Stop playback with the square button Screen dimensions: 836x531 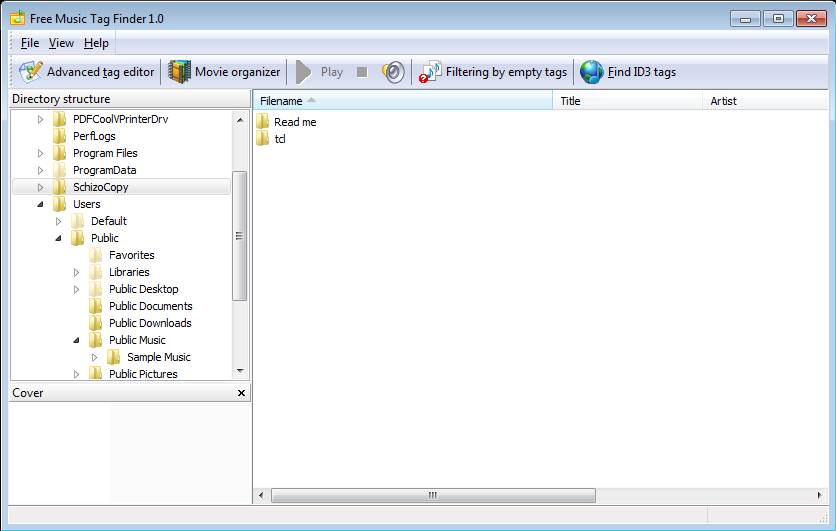pyautogui.click(x=362, y=72)
